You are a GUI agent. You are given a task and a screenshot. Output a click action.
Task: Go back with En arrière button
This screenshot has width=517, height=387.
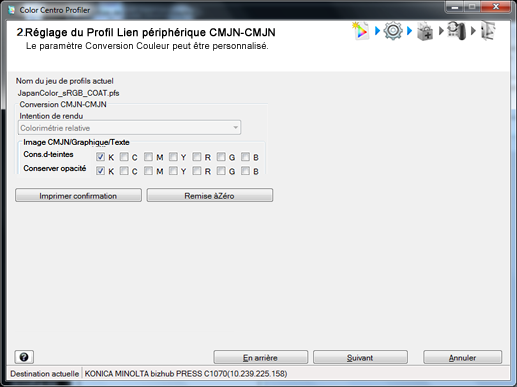pyautogui.click(x=260, y=357)
